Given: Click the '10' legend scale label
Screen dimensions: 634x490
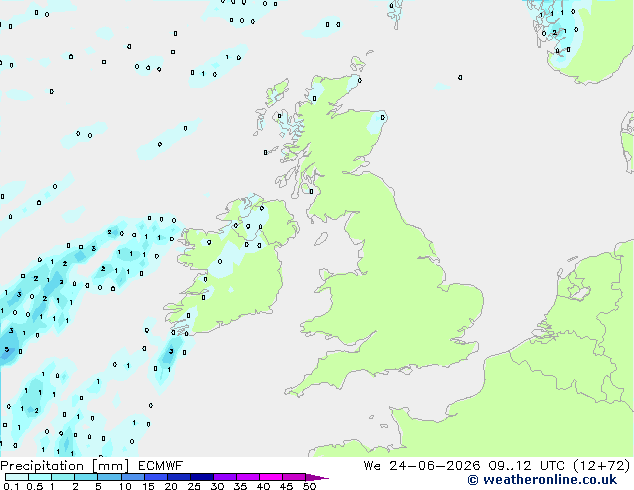Looking at the screenshot, I should 125,486.
